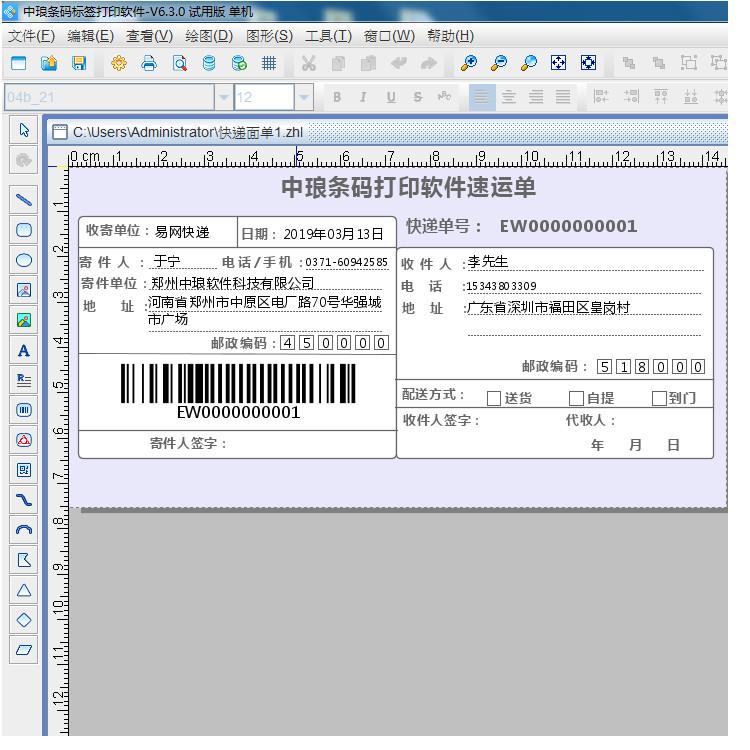This screenshot has height=750, width=750.
Task: Select the text A tool
Action: click(24, 351)
